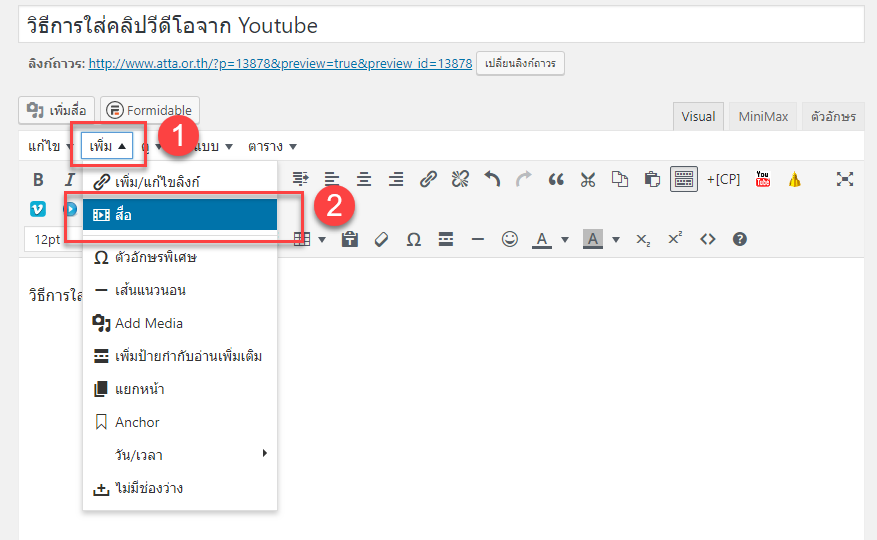The image size is (877, 540).
Task: Click the YouTube embed icon
Action: point(763,179)
